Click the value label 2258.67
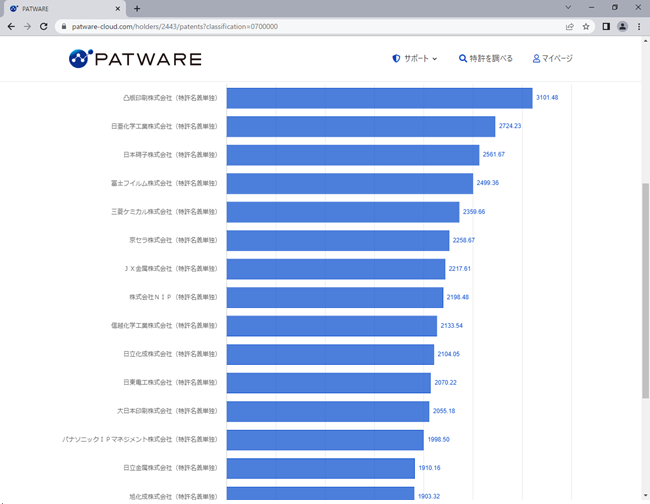The image size is (650, 504). point(463,240)
